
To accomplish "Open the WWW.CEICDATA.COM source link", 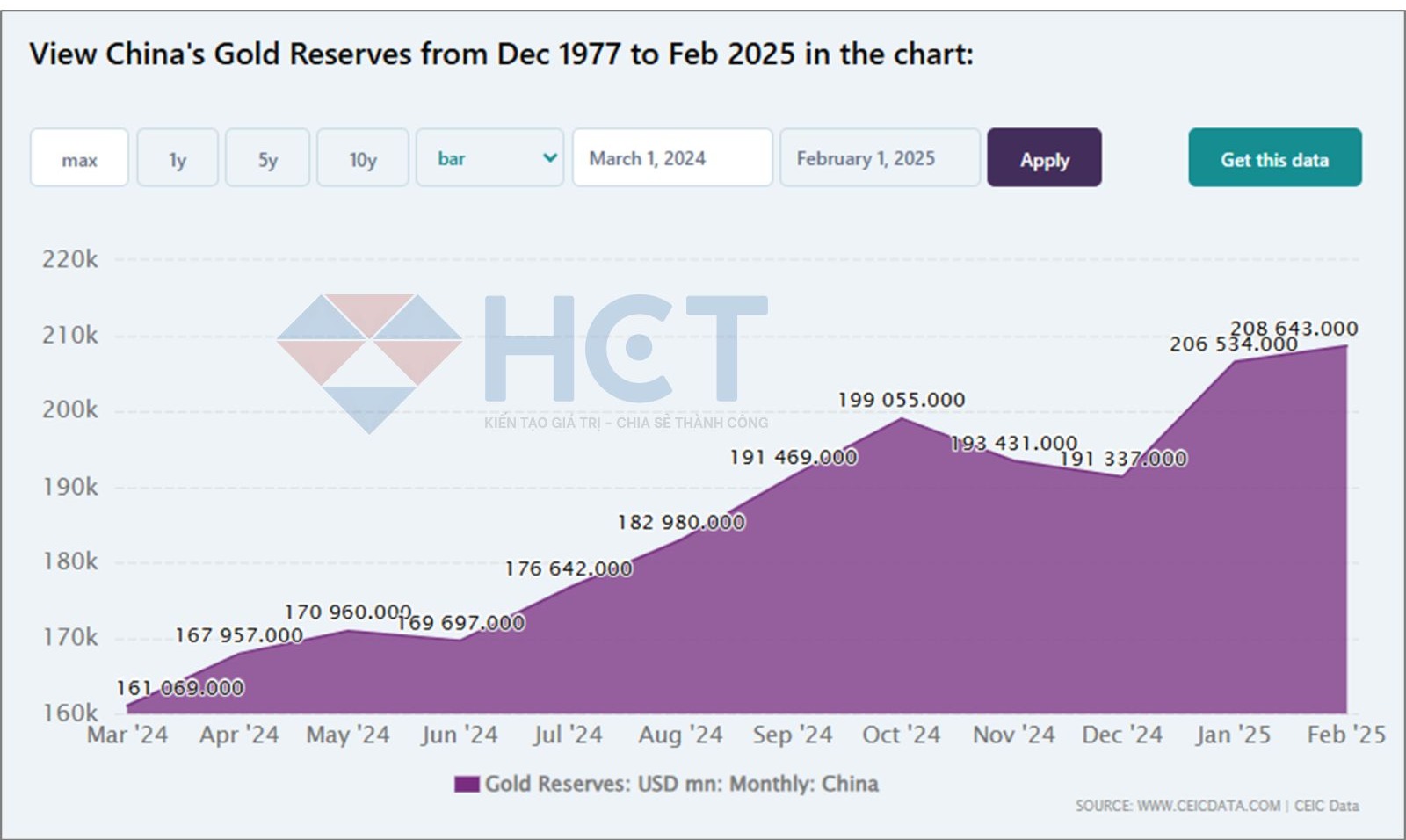I will pos(1208,806).
